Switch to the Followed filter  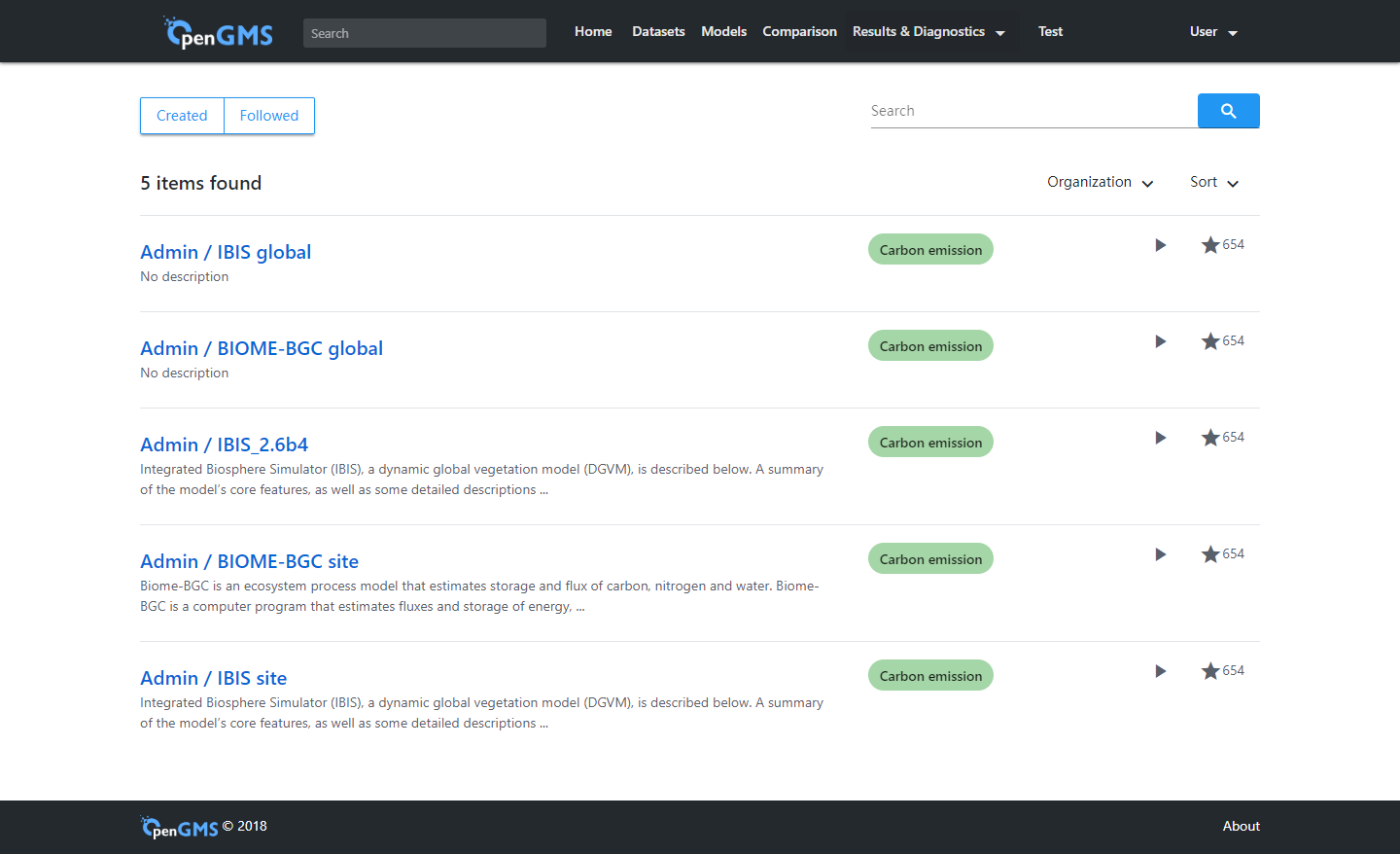269,116
